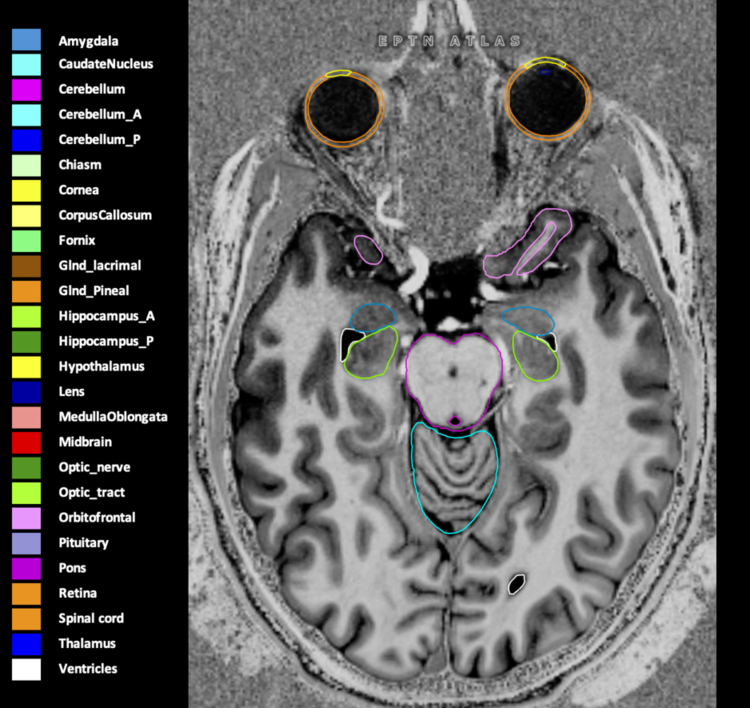This screenshot has height=708, width=750.
Task: Click the "Hippocampus_P" label
Action: [106, 342]
